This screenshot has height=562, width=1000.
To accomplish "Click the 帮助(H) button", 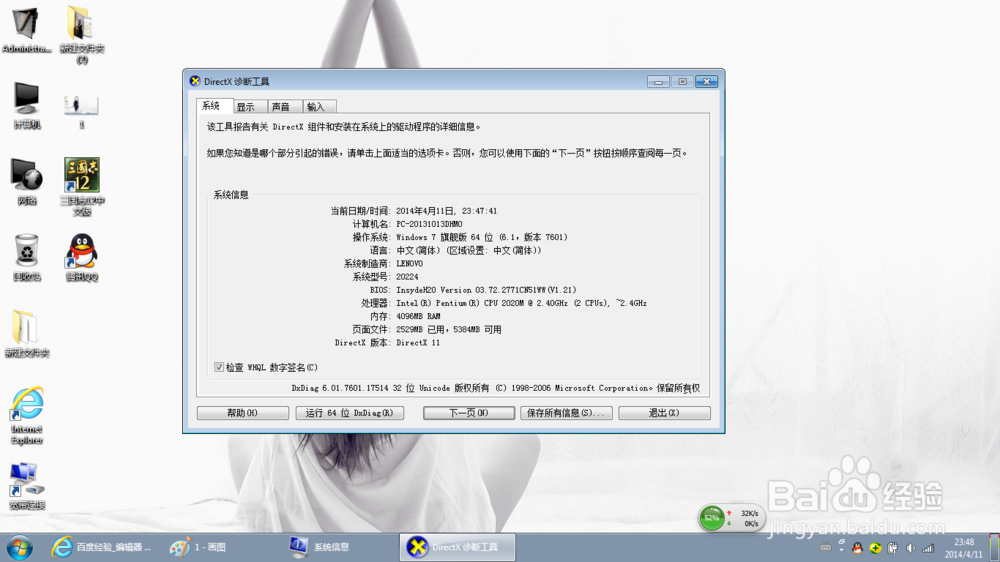I will point(242,413).
